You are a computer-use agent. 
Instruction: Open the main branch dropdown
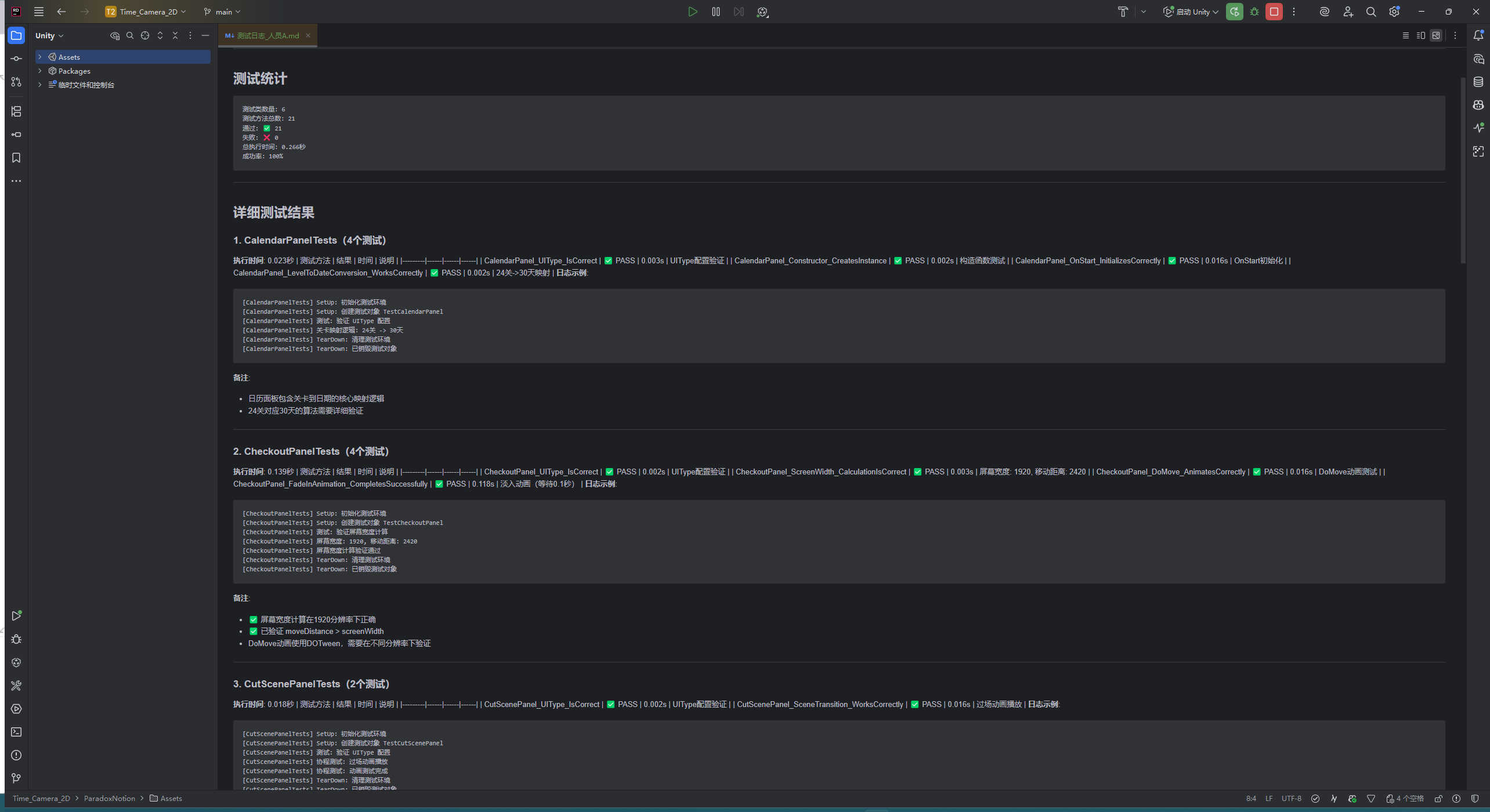pyautogui.click(x=222, y=12)
